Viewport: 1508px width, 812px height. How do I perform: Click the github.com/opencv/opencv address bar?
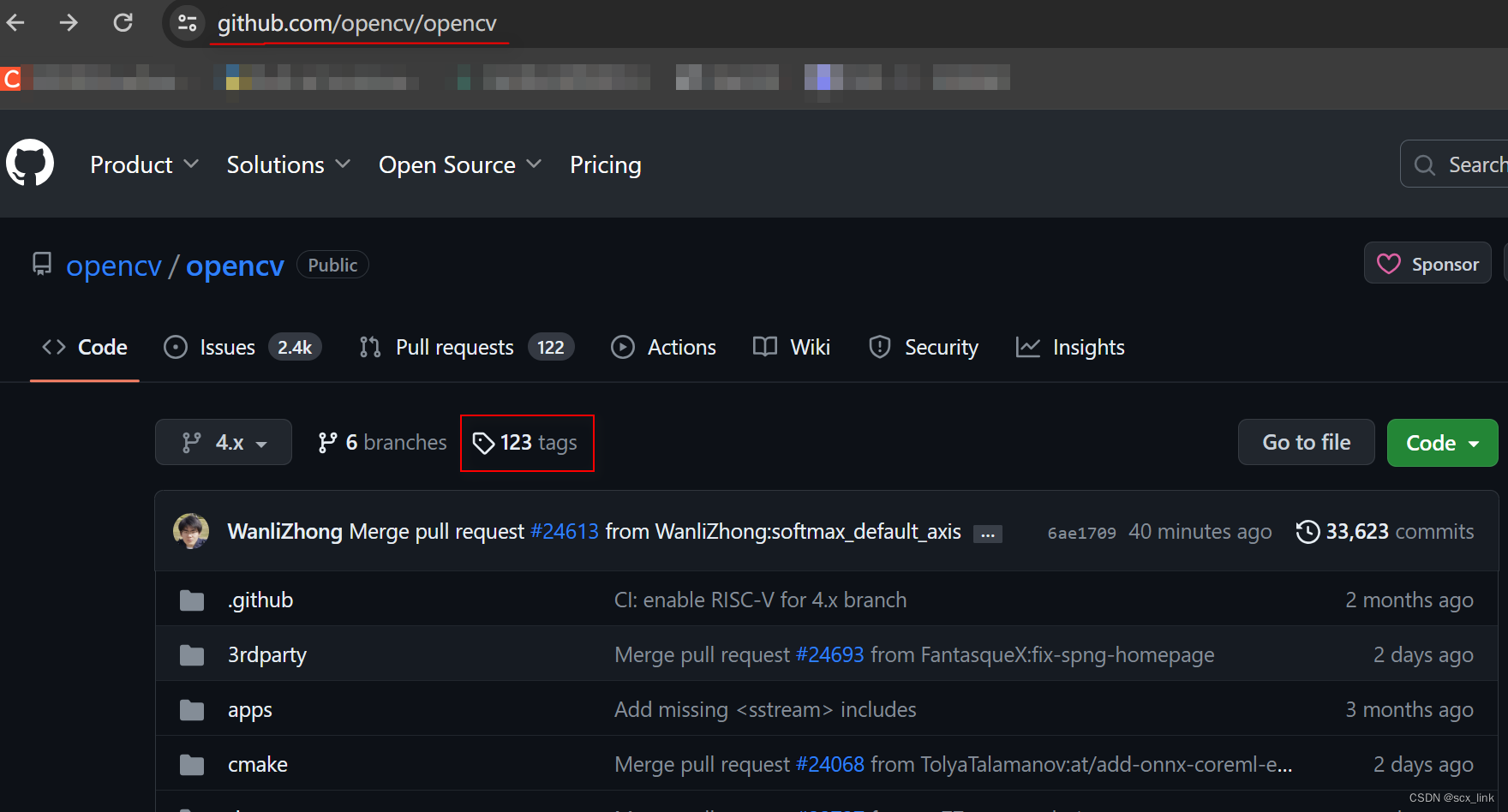click(x=356, y=23)
